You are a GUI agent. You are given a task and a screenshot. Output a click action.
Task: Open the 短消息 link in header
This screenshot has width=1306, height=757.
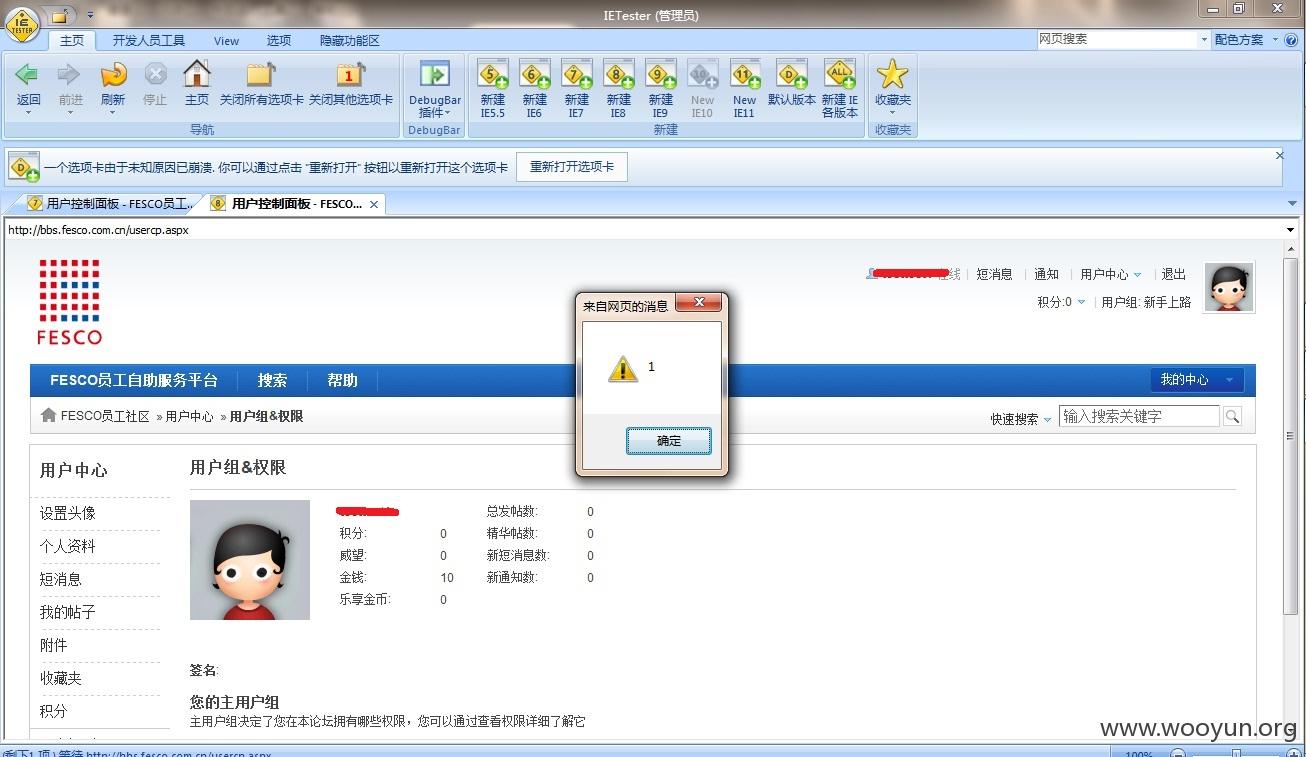pos(994,274)
